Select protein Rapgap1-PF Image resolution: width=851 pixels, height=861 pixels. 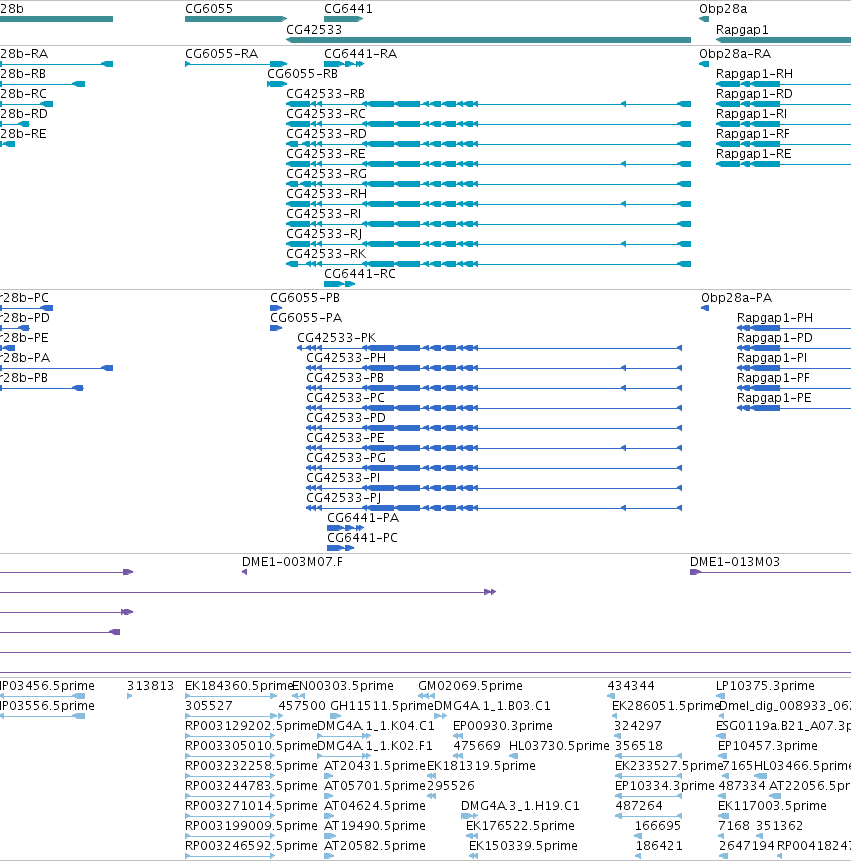click(773, 378)
